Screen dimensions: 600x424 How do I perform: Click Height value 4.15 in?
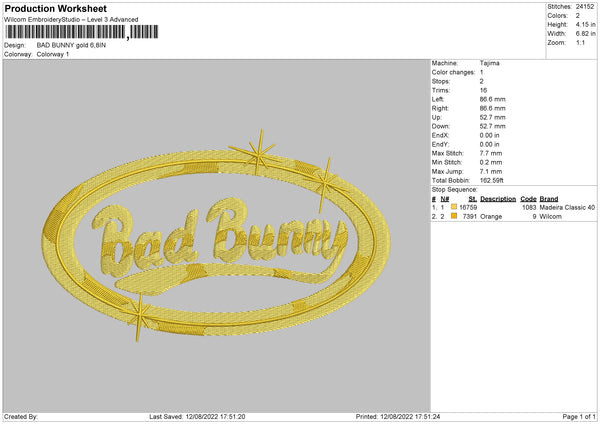click(585, 24)
